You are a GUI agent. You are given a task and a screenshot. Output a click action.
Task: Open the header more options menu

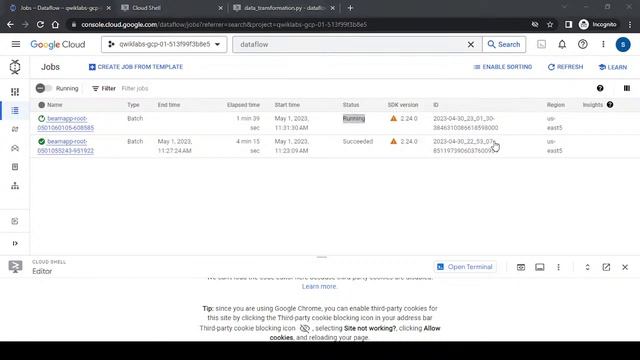[x=603, y=44]
